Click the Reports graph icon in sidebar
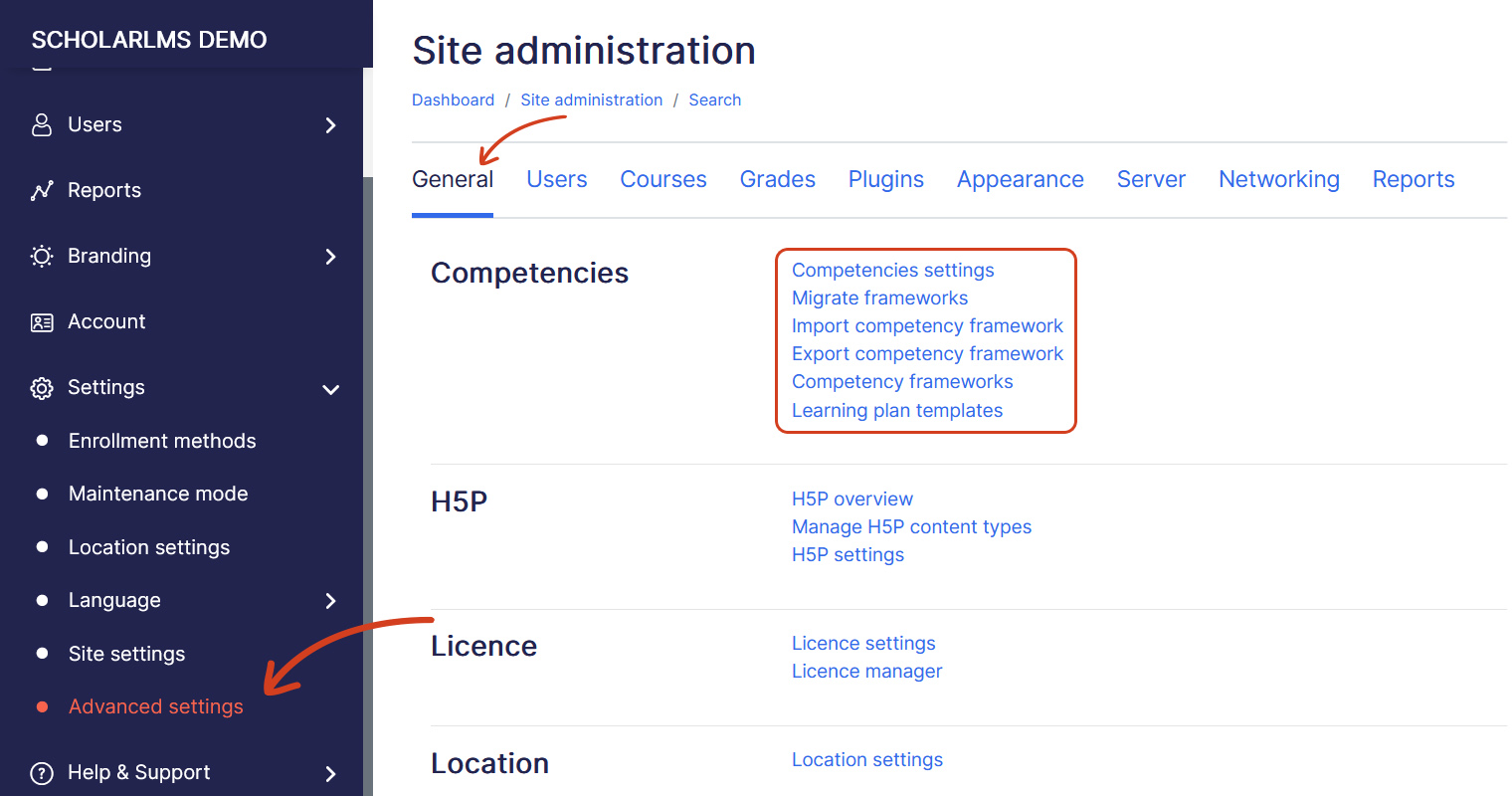The height and width of the screenshot is (796, 1512). pos(42,190)
